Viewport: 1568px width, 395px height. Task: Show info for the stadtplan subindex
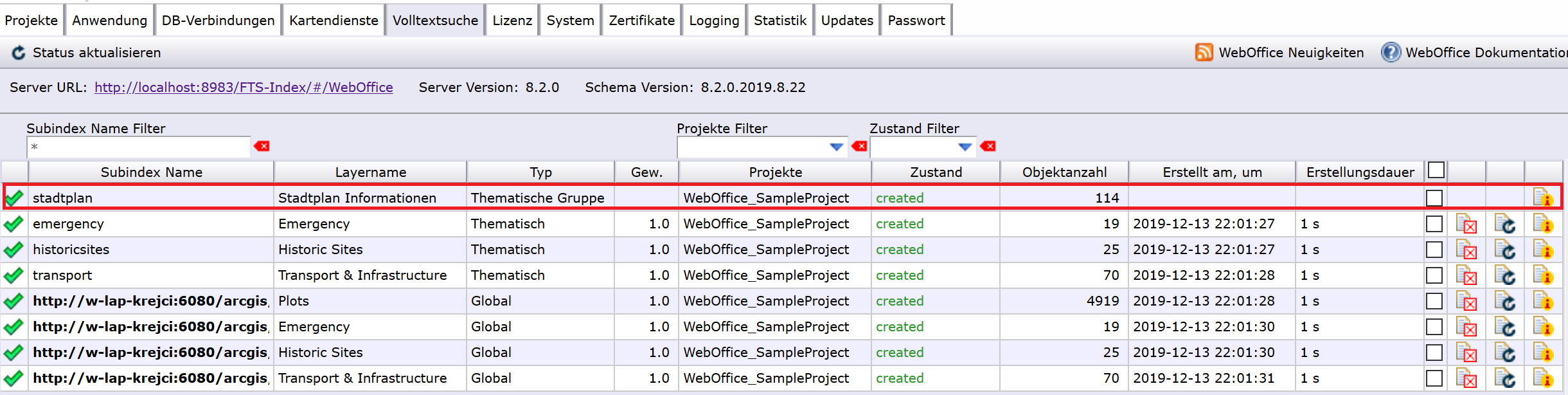[1543, 198]
